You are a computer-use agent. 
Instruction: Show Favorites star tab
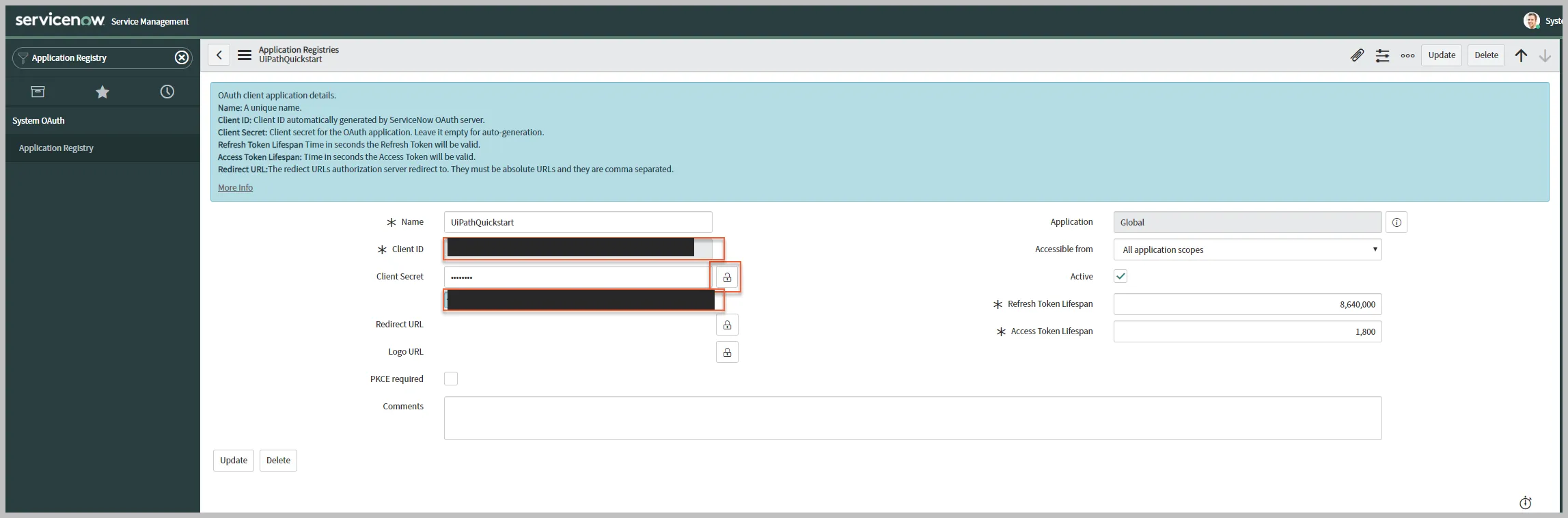tap(102, 92)
